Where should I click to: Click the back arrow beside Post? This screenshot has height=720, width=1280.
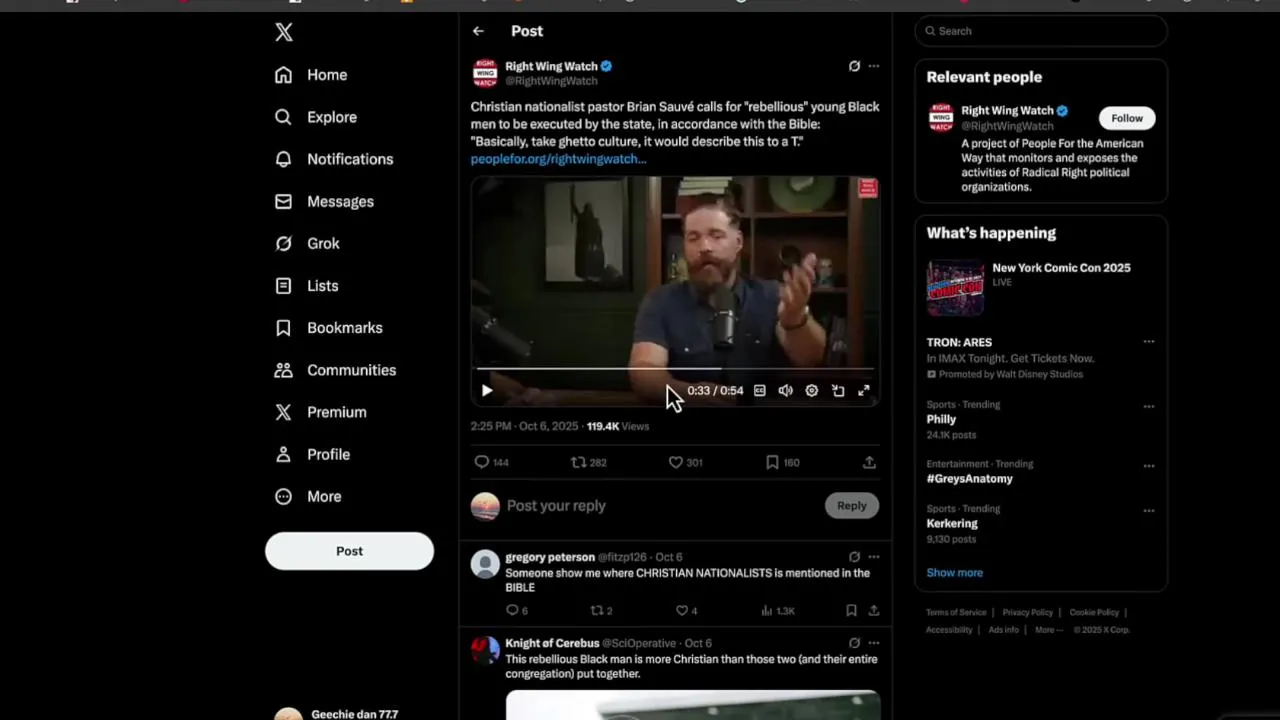coord(478,31)
